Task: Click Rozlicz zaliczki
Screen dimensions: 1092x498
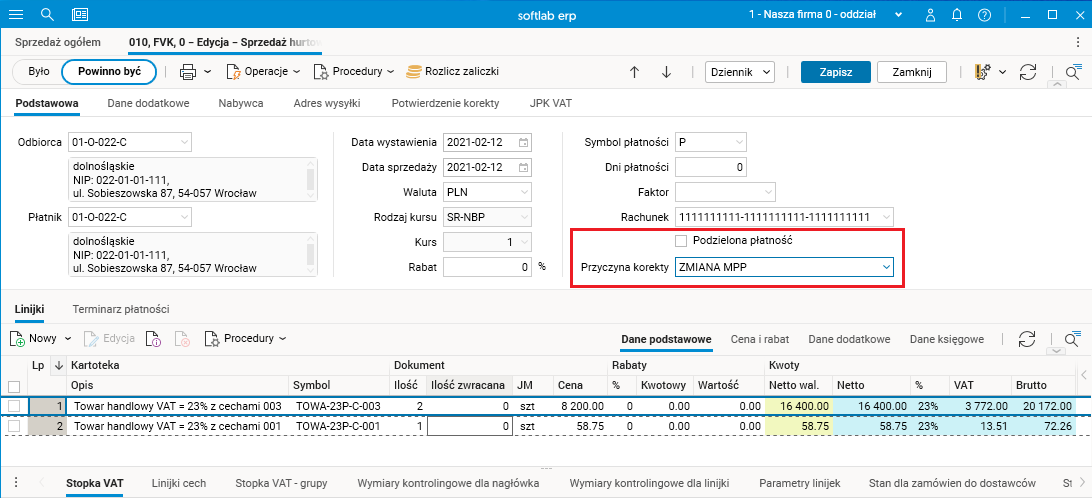Action: click(452, 72)
